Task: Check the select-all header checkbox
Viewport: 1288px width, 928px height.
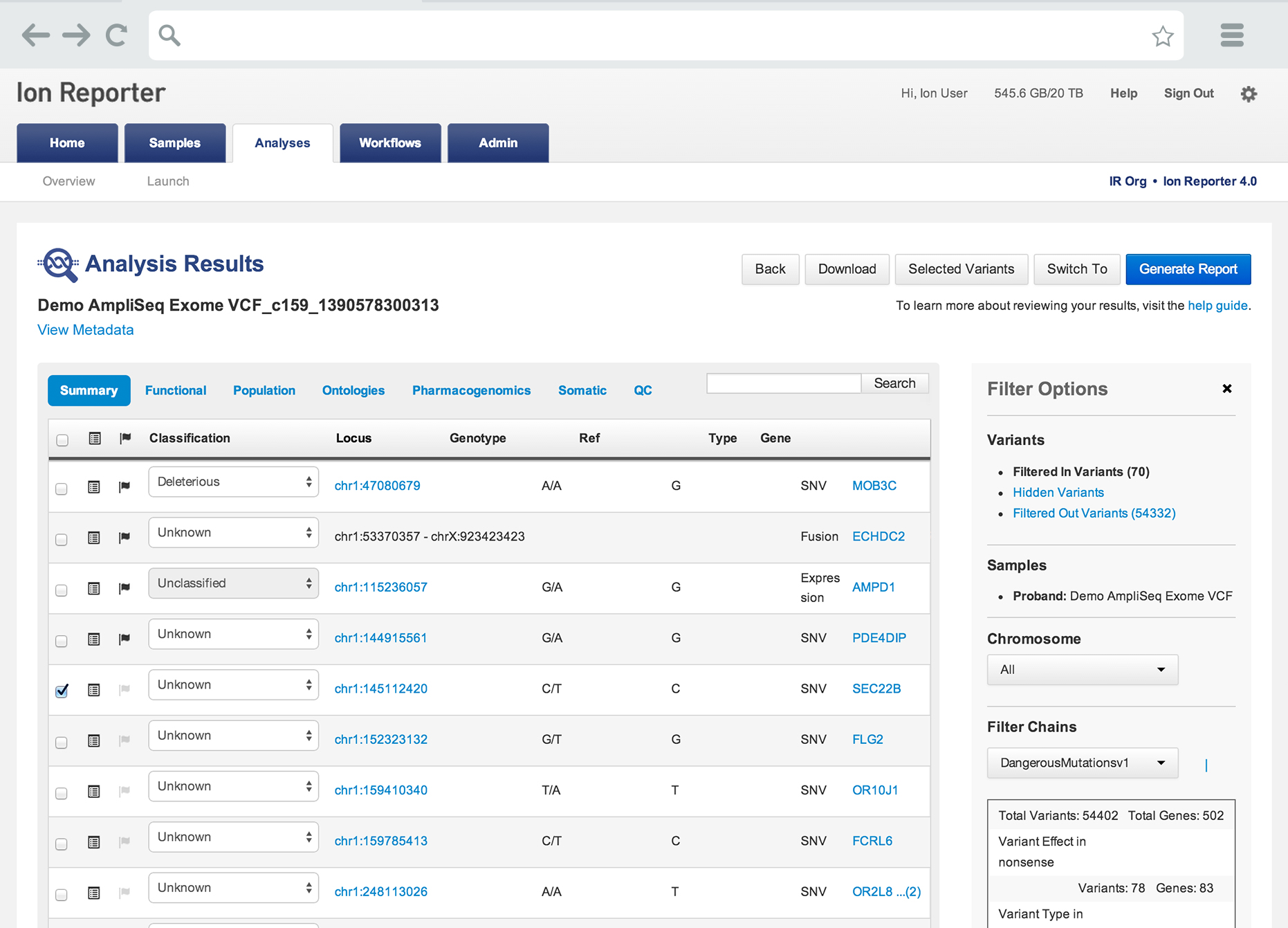Action: click(x=62, y=440)
